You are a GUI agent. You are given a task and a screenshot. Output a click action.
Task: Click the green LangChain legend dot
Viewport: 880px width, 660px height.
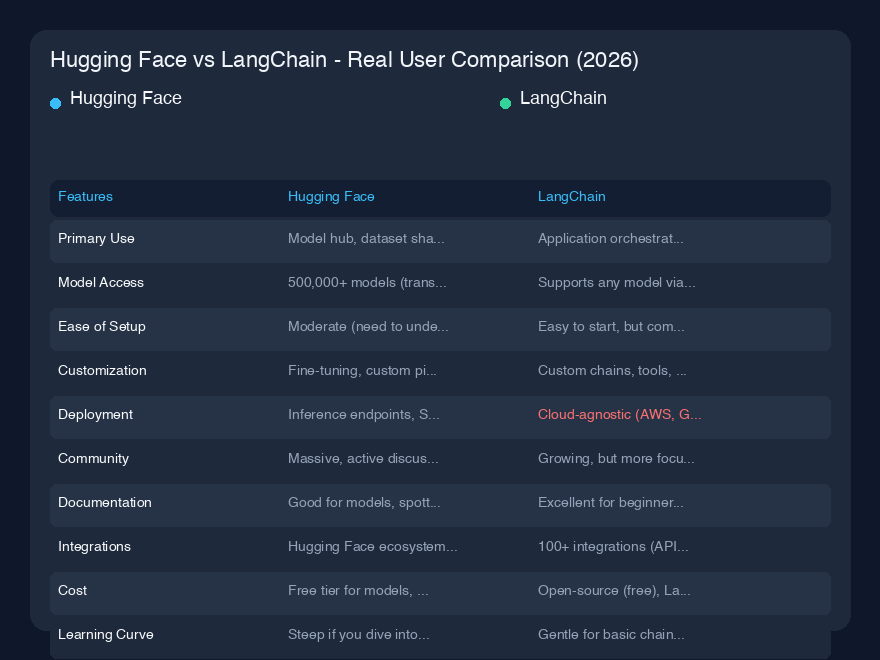click(505, 103)
